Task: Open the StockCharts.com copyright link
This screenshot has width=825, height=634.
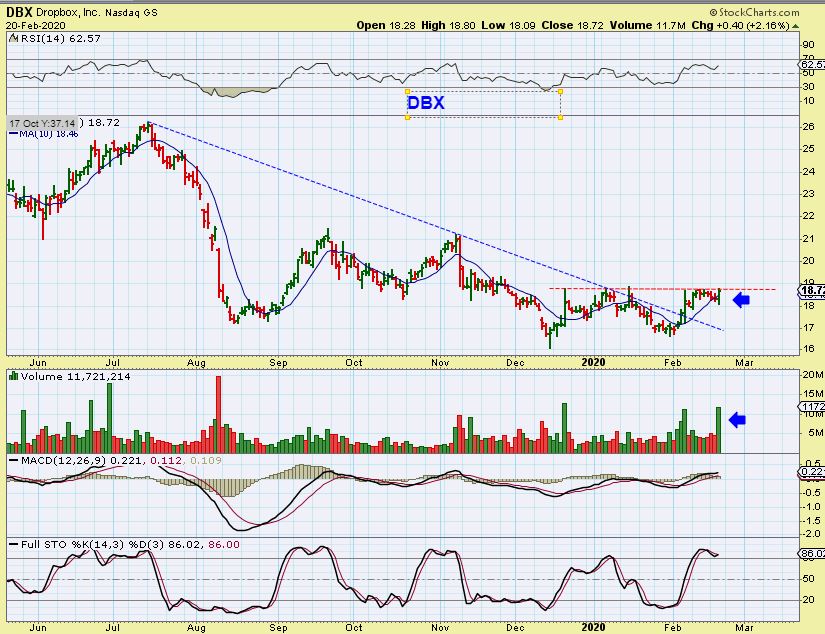Action: 754,12
